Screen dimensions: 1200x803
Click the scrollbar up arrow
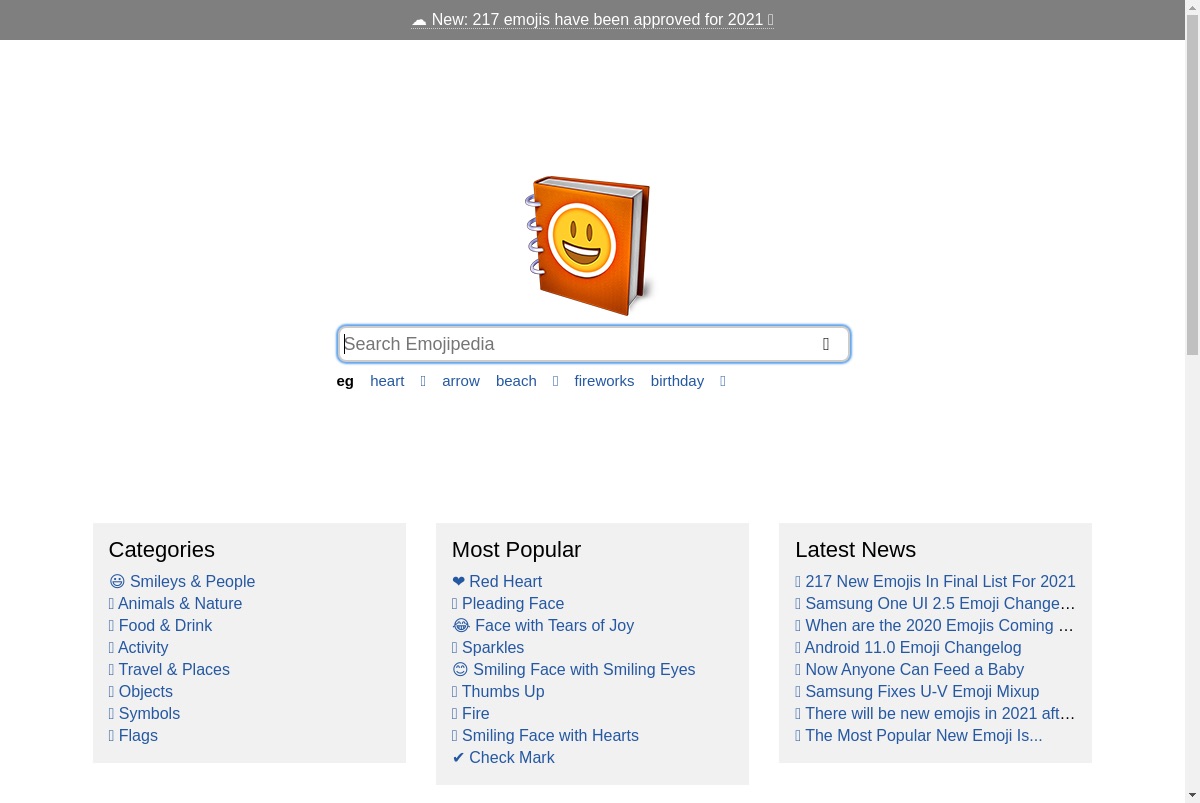coord(1192,6)
